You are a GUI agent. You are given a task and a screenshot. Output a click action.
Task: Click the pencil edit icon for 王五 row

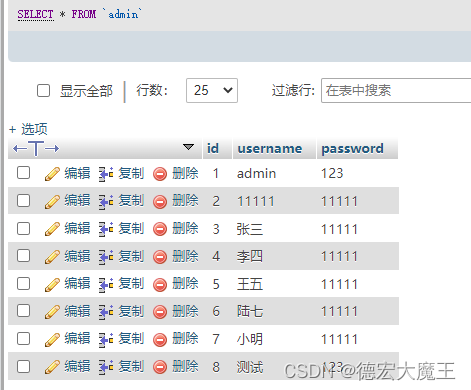(52, 284)
